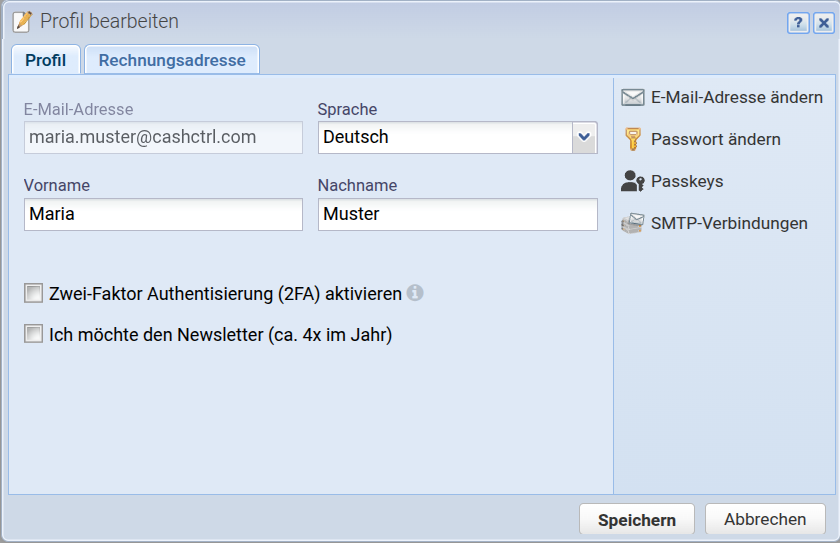The height and width of the screenshot is (543, 840).
Task: Tick the Newsletter subscription checkbox
Action: 33,334
